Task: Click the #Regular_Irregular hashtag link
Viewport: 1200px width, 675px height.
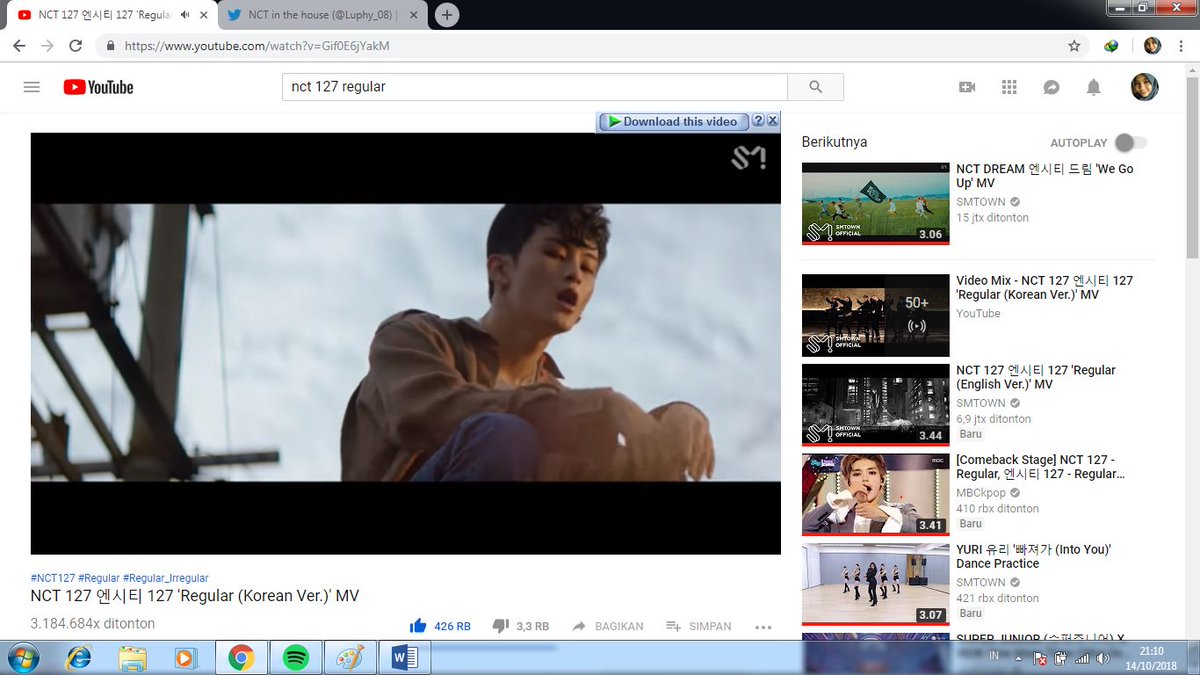Action: click(166, 578)
